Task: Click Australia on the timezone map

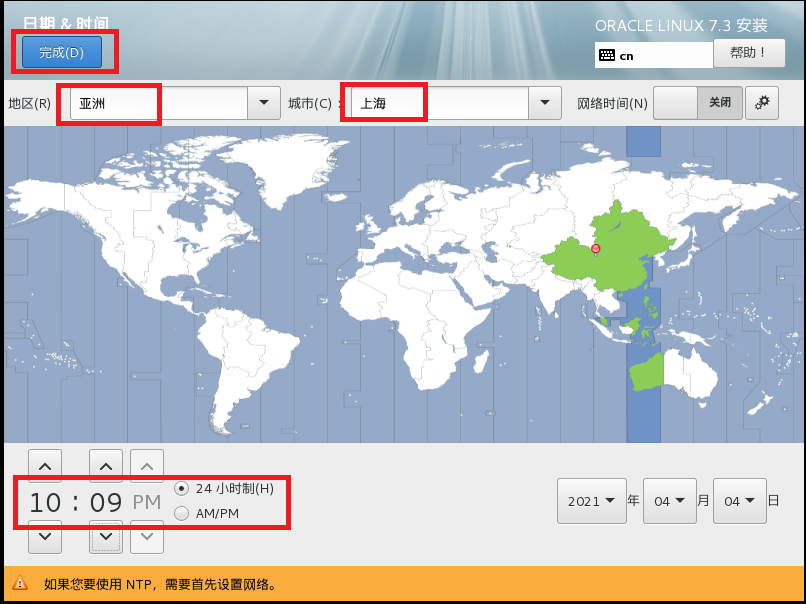Action: 673,373
